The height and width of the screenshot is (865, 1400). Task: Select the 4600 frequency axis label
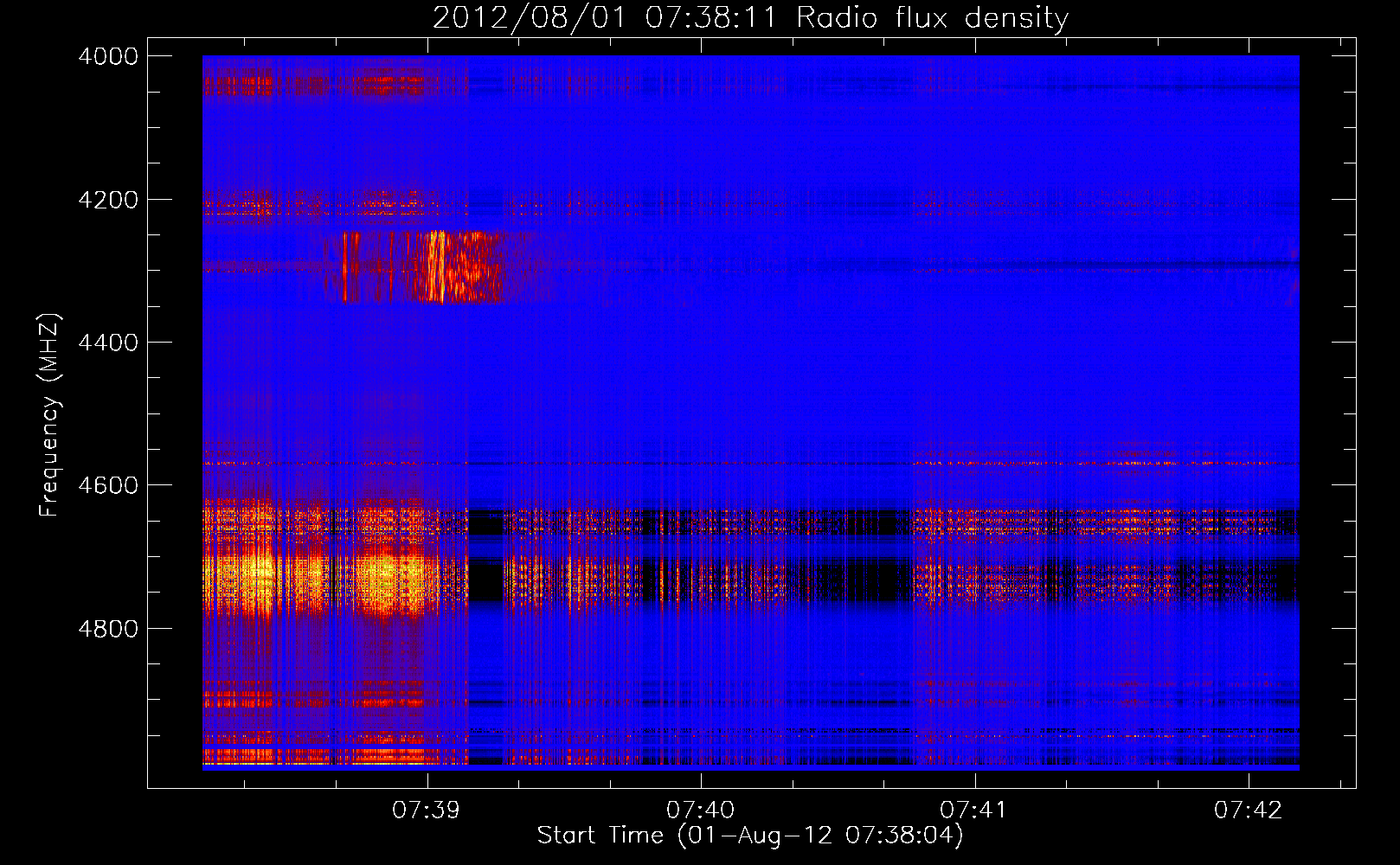click(x=108, y=485)
